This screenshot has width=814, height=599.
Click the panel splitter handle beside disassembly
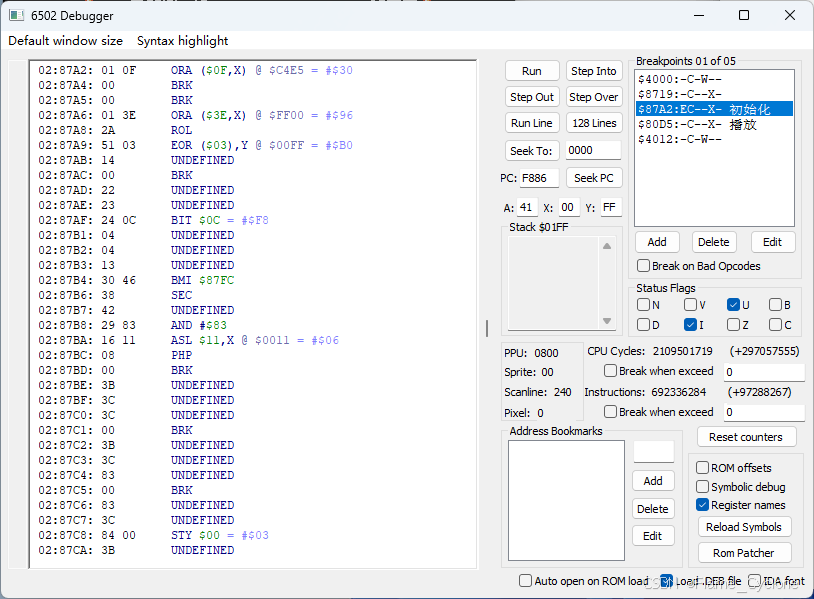pos(487,329)
